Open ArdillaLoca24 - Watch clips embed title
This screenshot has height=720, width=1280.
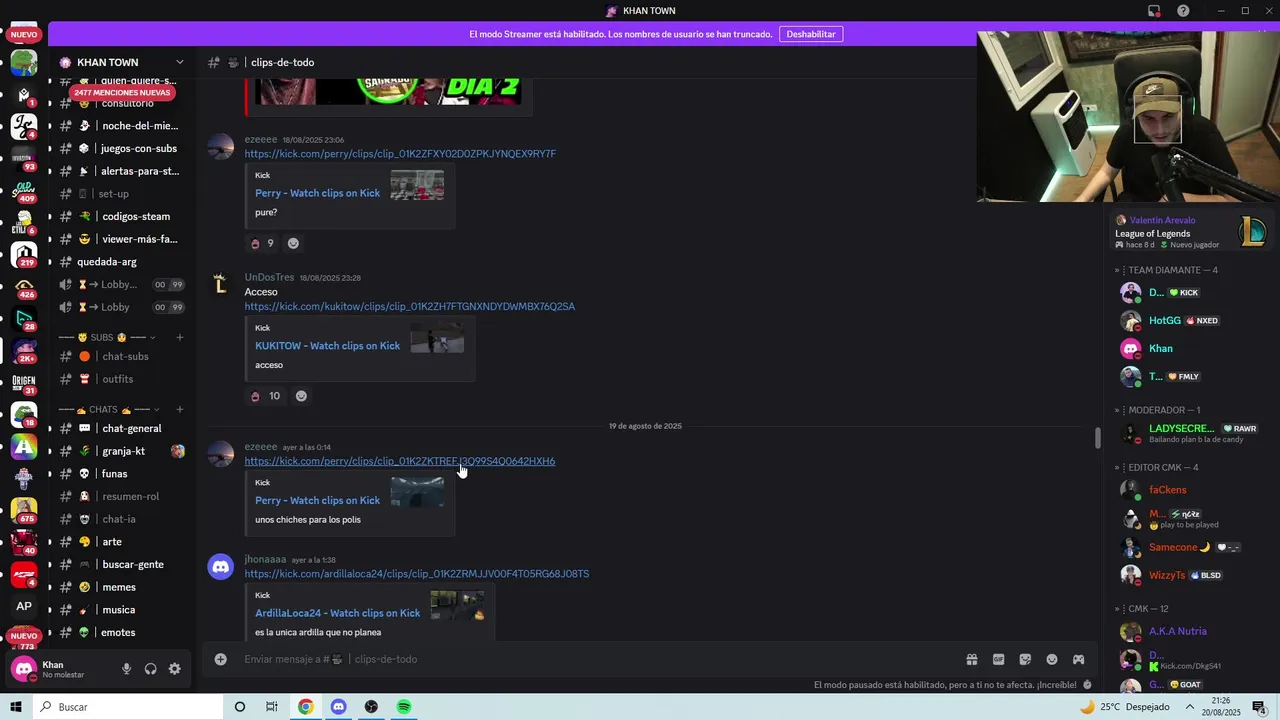(x=337, y=613)
